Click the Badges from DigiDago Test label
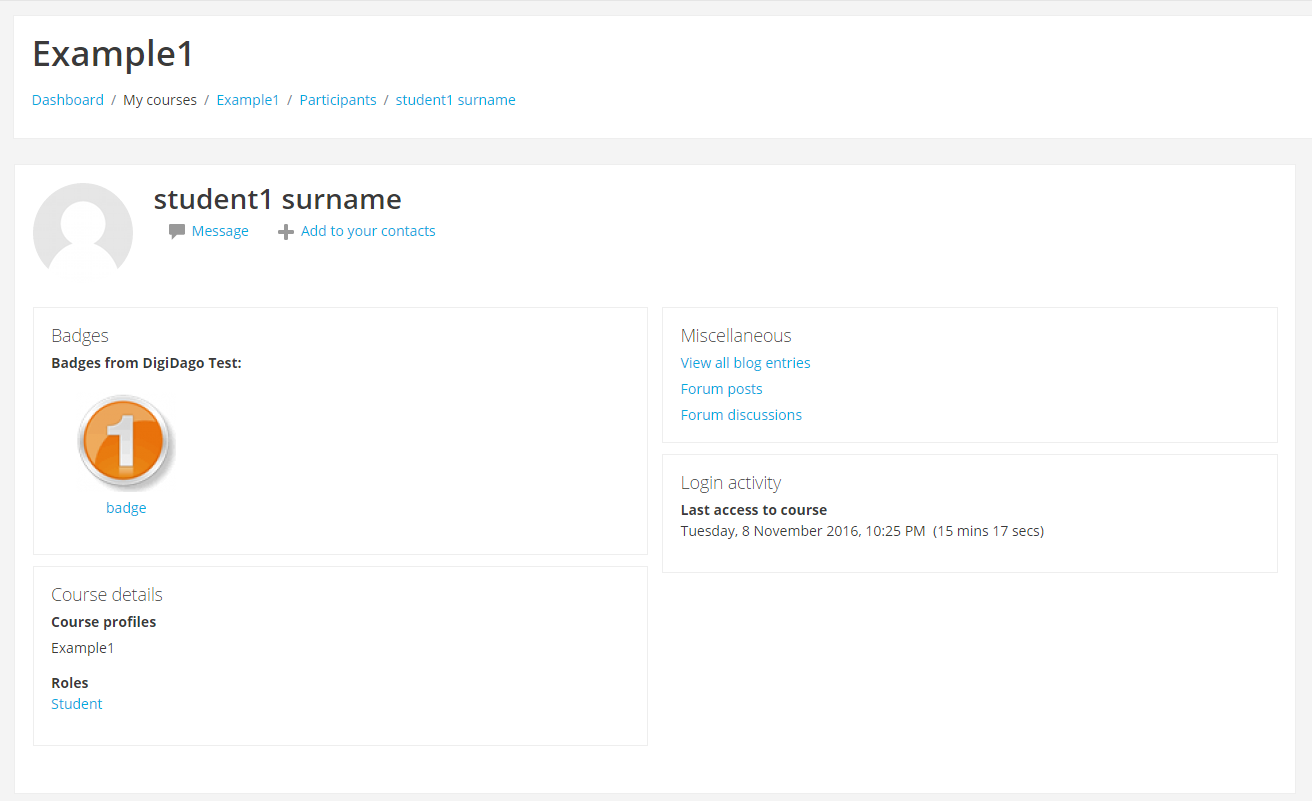 tap(147, 363)
